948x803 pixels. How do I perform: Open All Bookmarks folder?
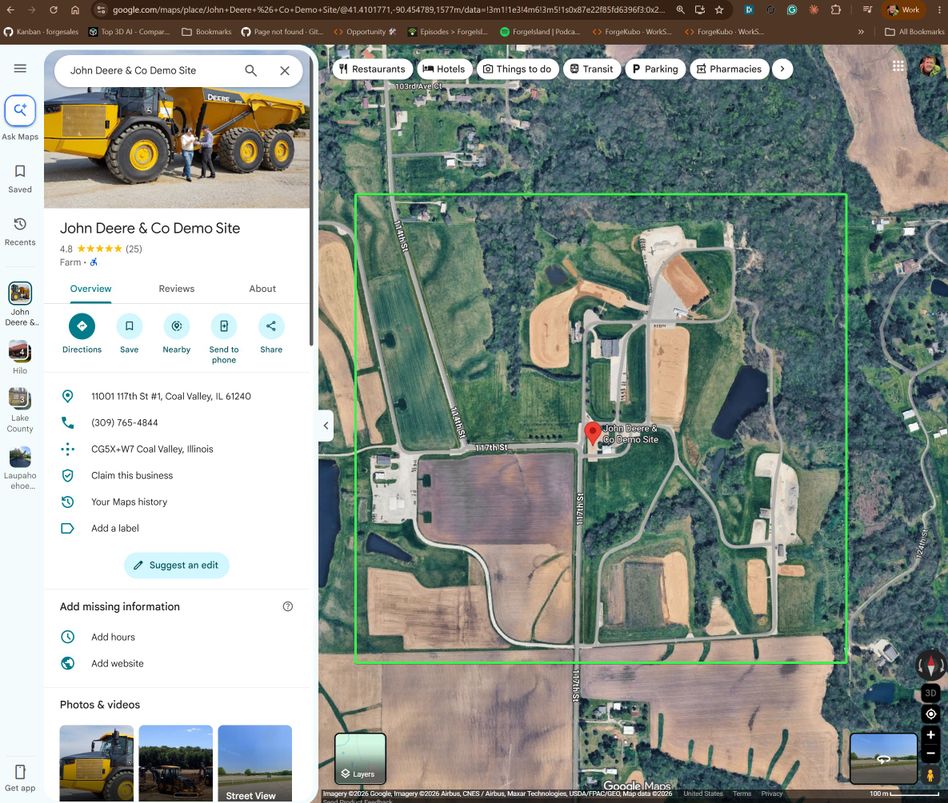point(915,31)
